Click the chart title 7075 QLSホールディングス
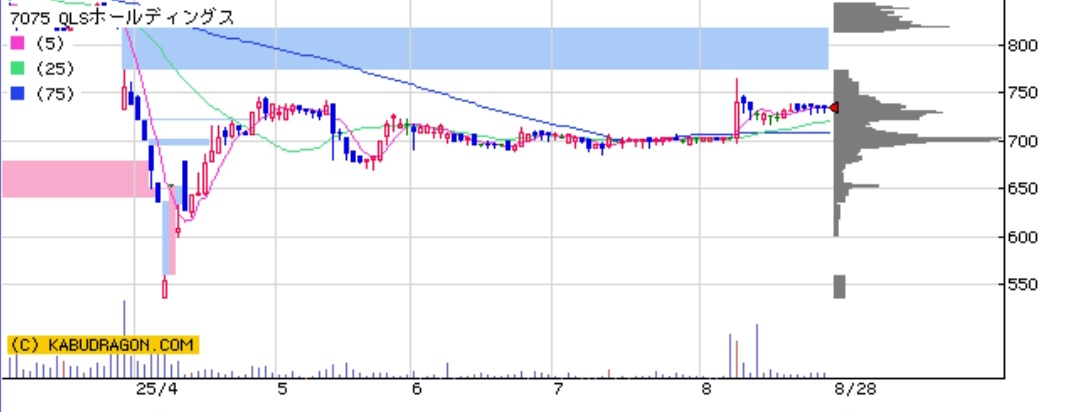 (x=122, y=17)
